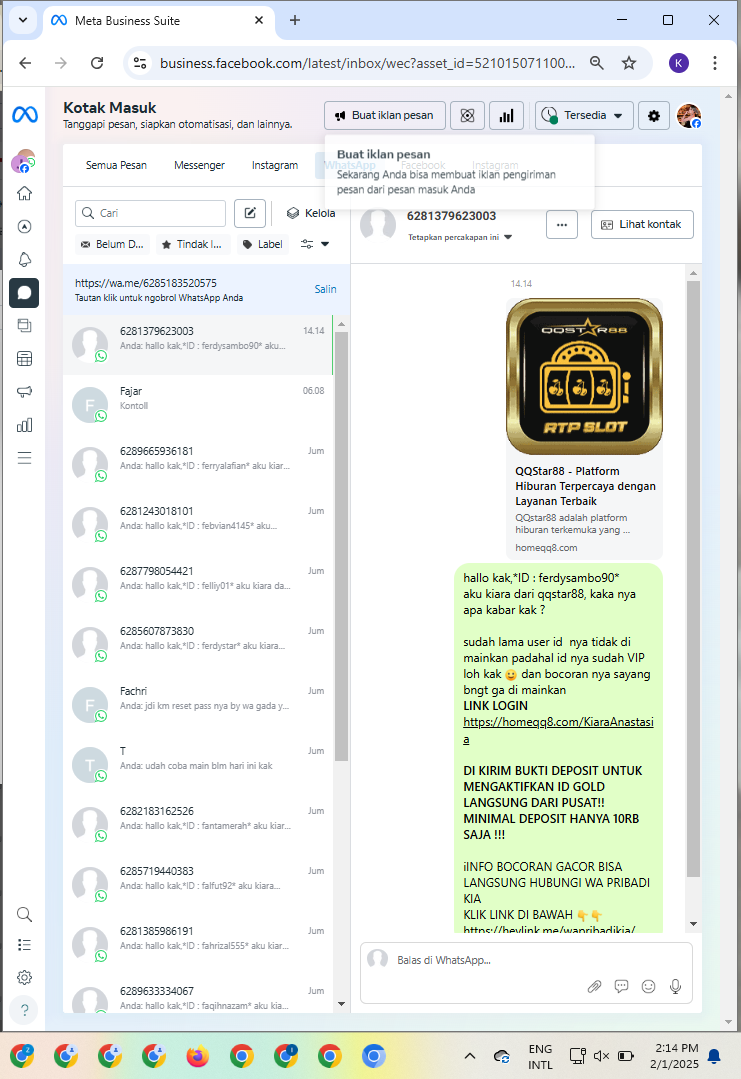Open the Planner calendar grid sidebar icon
The width and height of the screenshot is (741, 1079).
coord(25,359)
